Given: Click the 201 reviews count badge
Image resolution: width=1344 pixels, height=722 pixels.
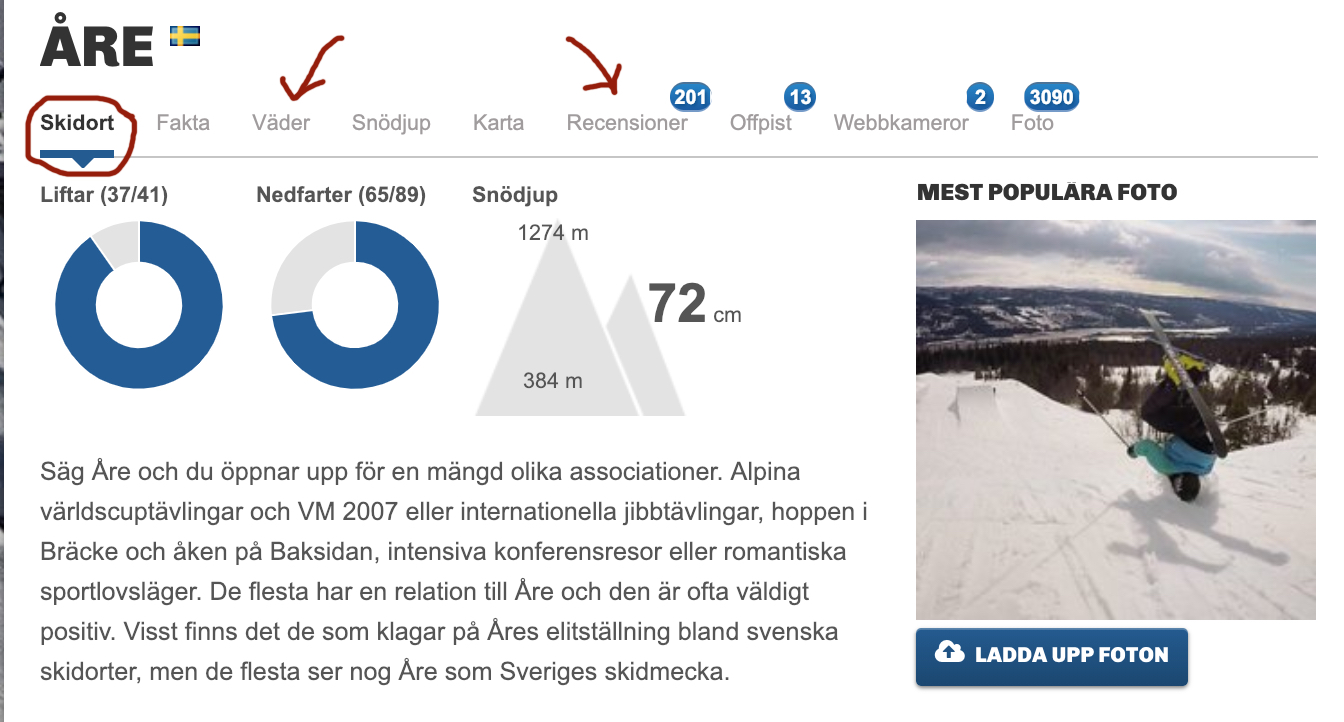Looking at the screenshot, I should (x=690, y=97).
